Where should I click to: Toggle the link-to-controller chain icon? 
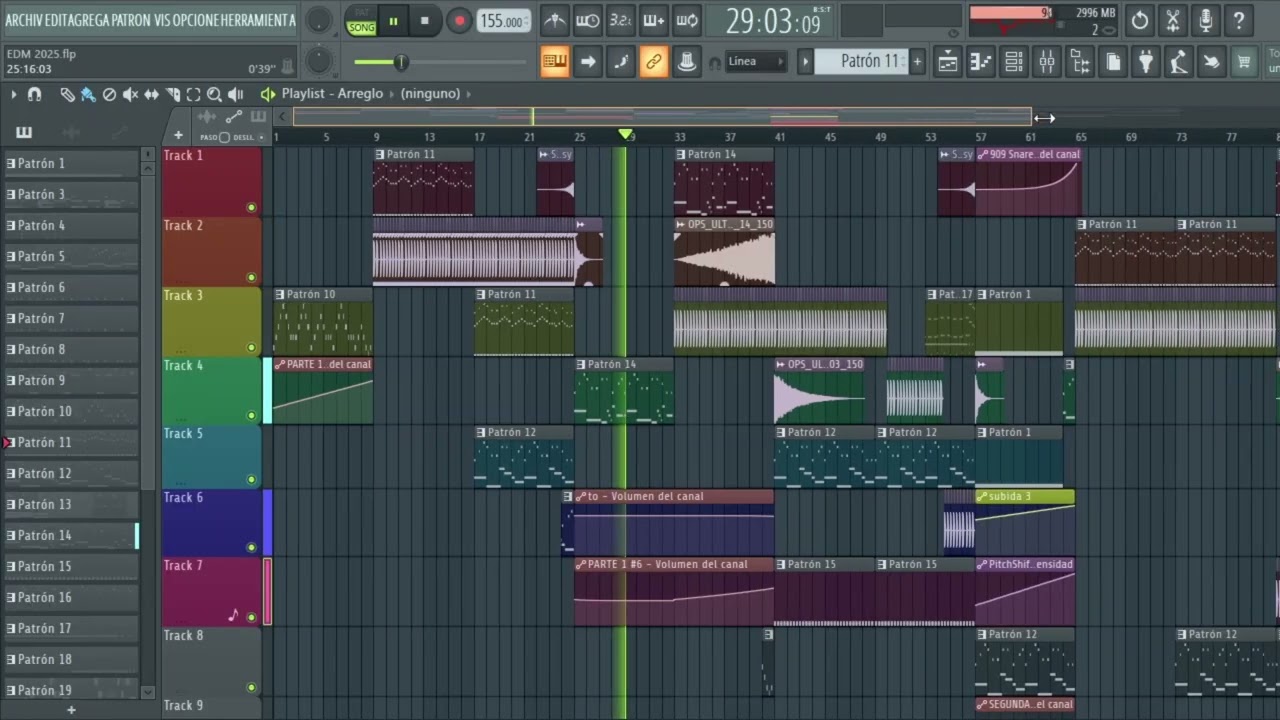[x=653, y=62]
